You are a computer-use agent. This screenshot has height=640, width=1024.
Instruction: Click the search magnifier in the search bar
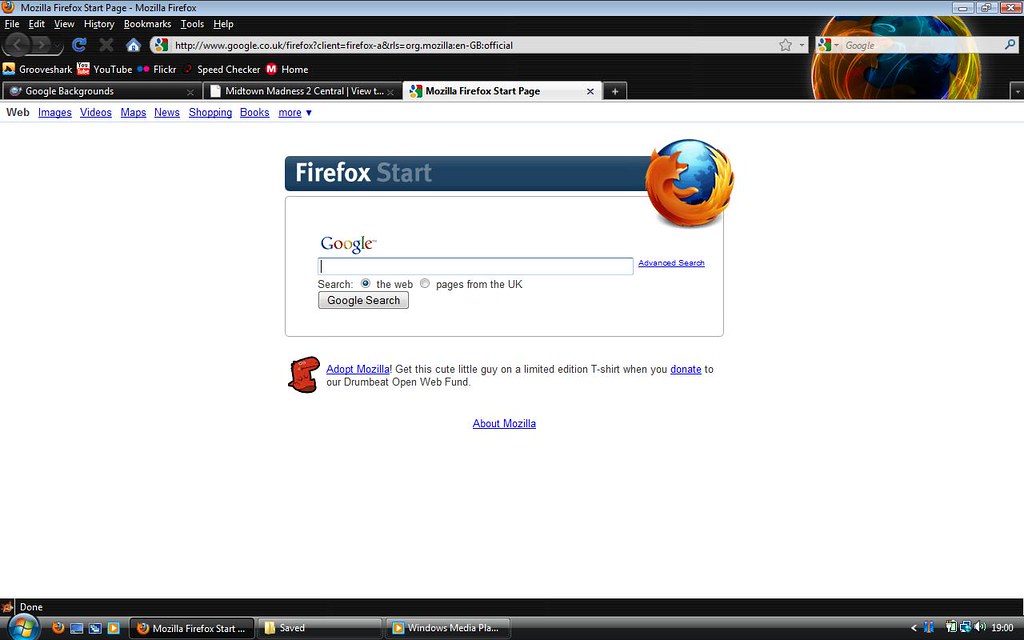pyautogui.click(x=1010, y=45)
